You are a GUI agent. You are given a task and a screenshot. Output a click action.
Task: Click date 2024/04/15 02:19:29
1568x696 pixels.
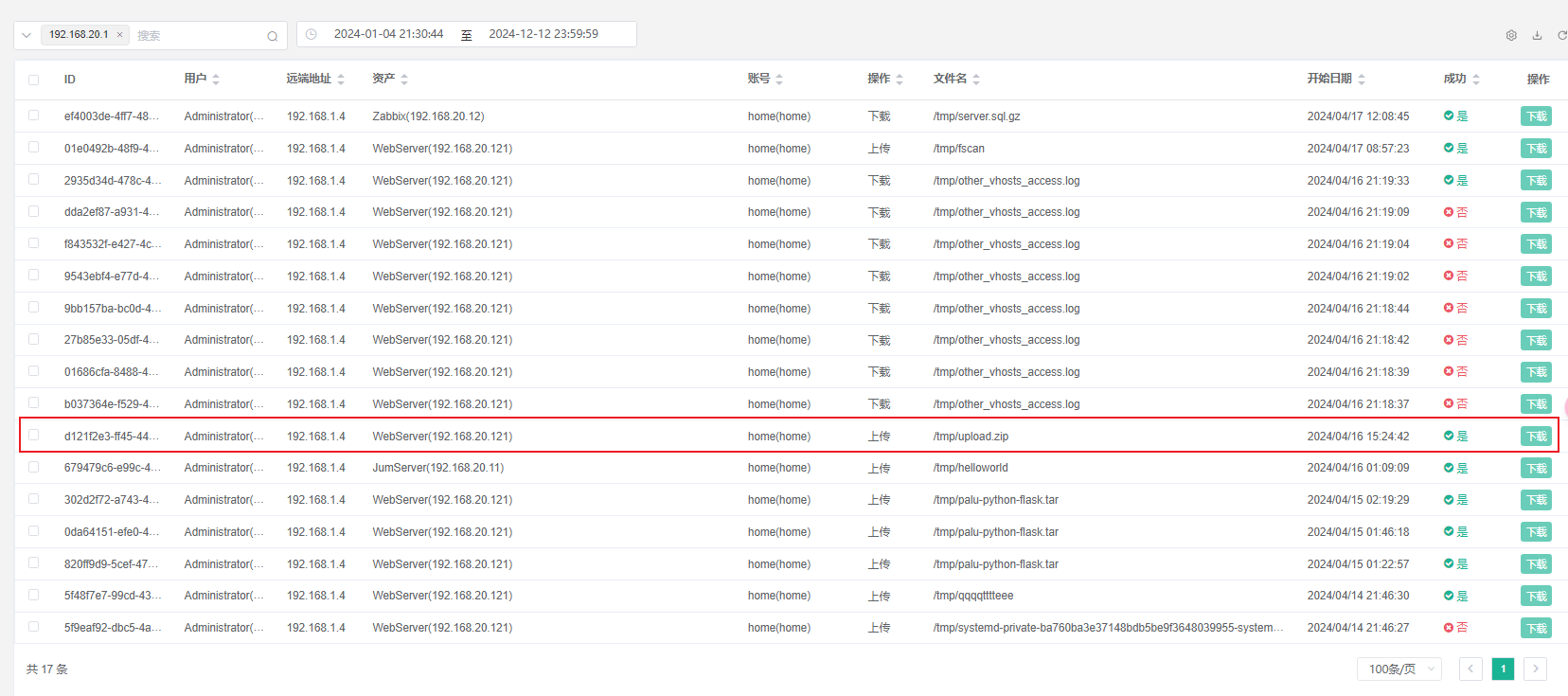[x=1358, y=500]
